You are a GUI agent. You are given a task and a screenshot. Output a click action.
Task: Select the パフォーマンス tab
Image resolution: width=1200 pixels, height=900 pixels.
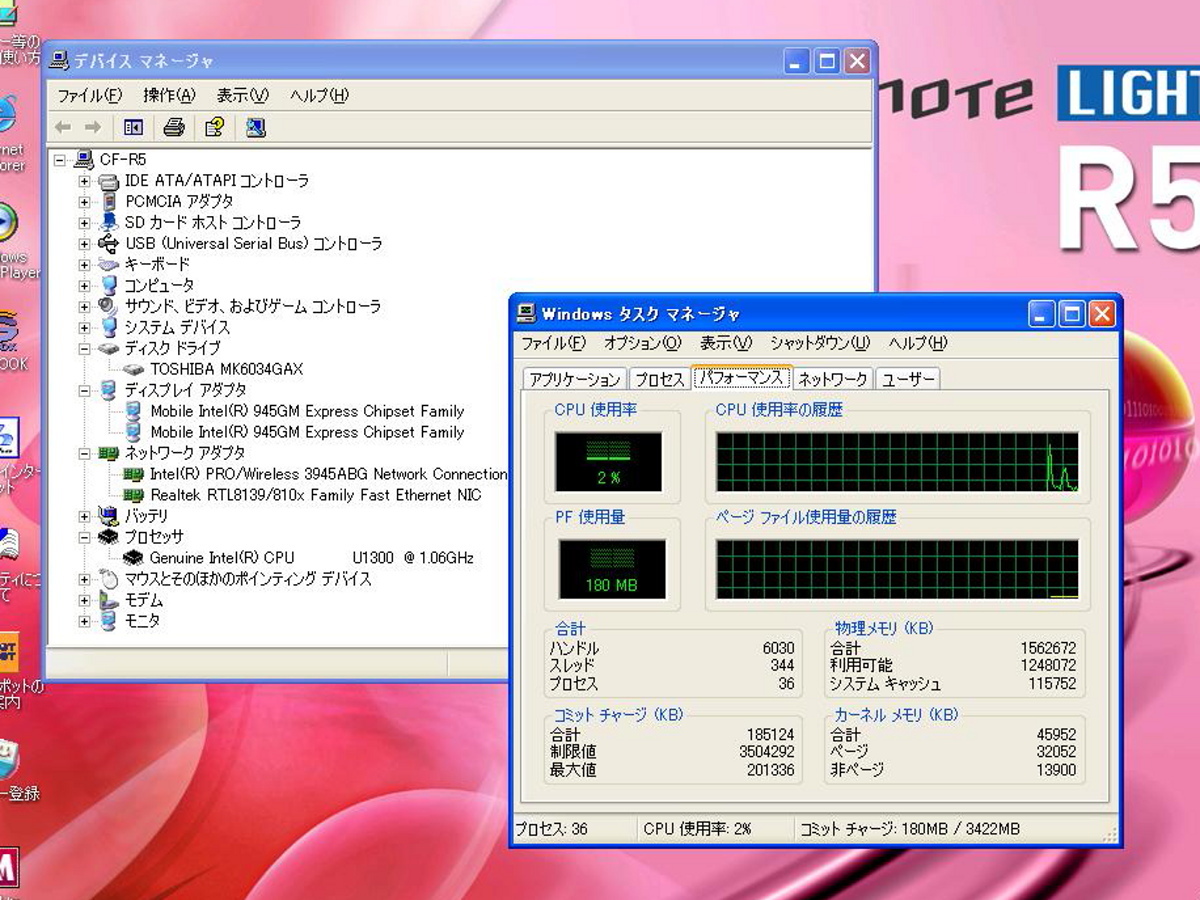coord(741,377)
